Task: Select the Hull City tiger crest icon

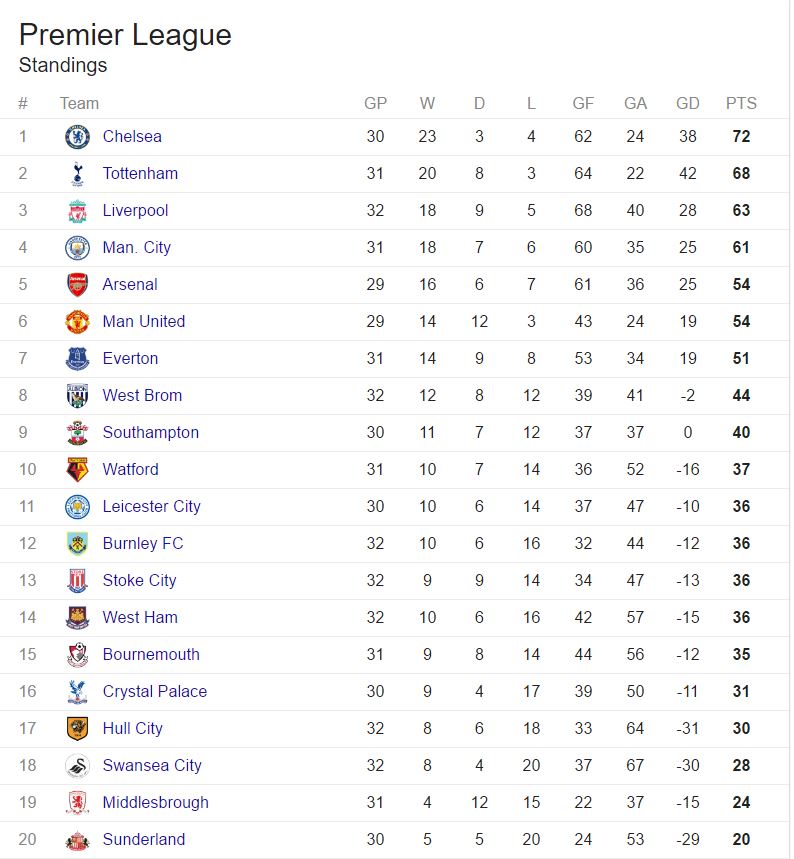Action: 77,729
